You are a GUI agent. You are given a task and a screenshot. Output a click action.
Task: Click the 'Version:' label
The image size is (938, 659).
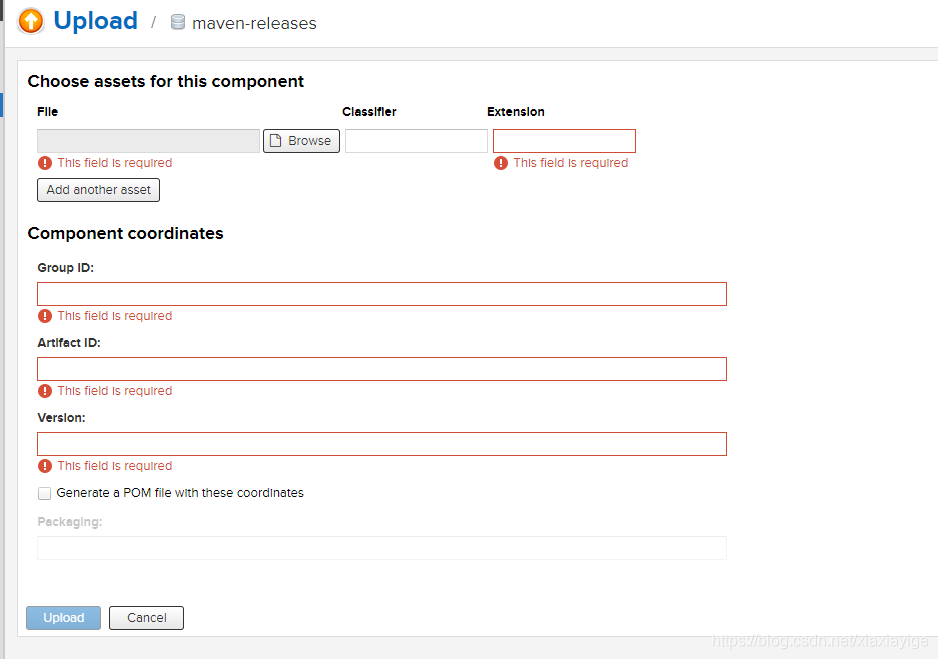(x=62, y=418)
